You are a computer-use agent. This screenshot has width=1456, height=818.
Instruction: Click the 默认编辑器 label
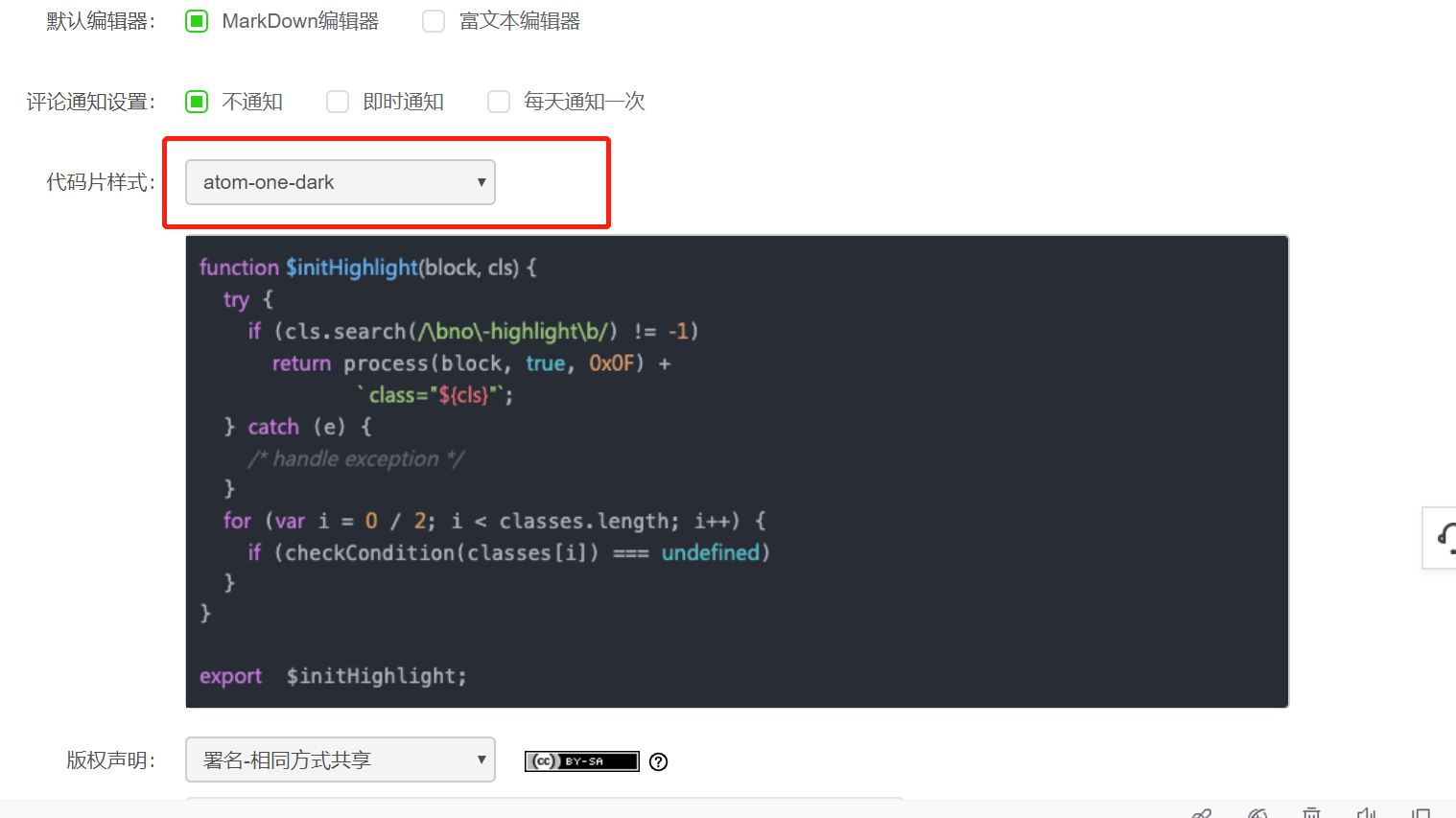(x=101, y=21)
